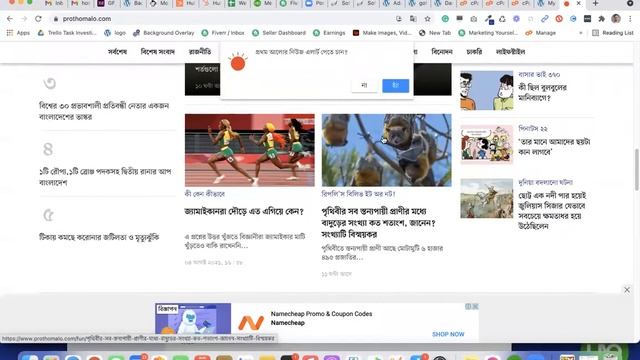Open a new tab with the plus button
Image resolution: width=640 pixels, height=360 pixels.
[596, 3]
